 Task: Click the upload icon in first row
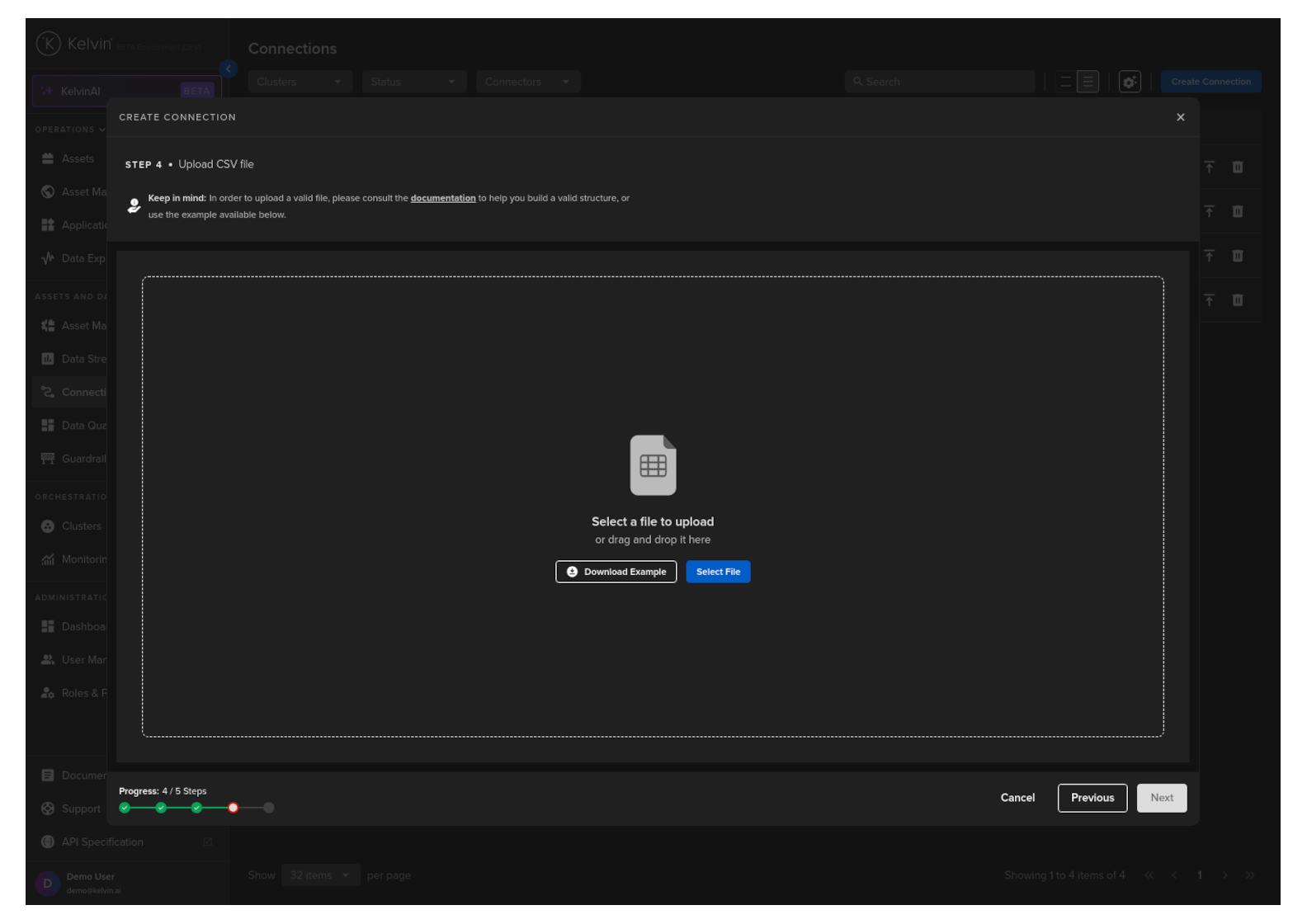click(x=1209, y=167)
